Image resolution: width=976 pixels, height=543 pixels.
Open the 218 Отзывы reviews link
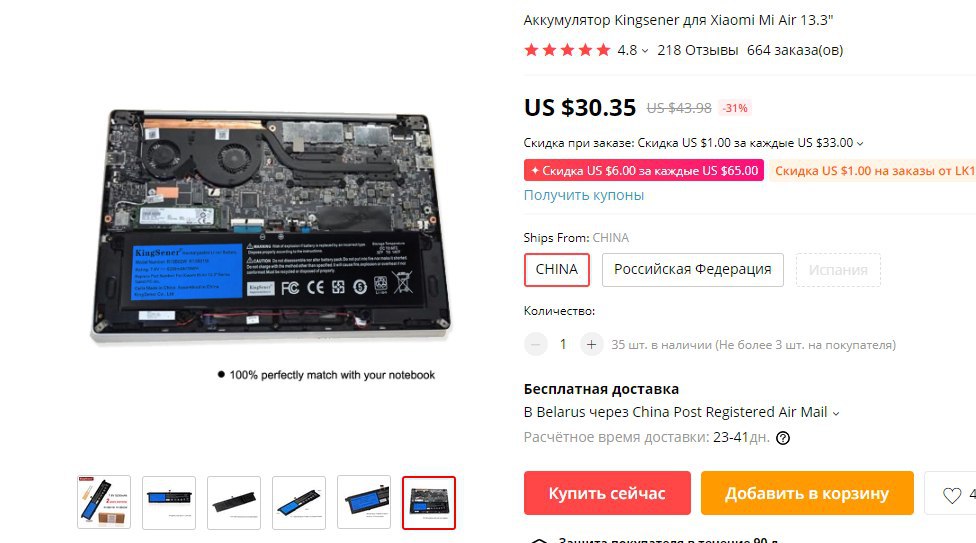pyautogui.click(x=698, y=50)
